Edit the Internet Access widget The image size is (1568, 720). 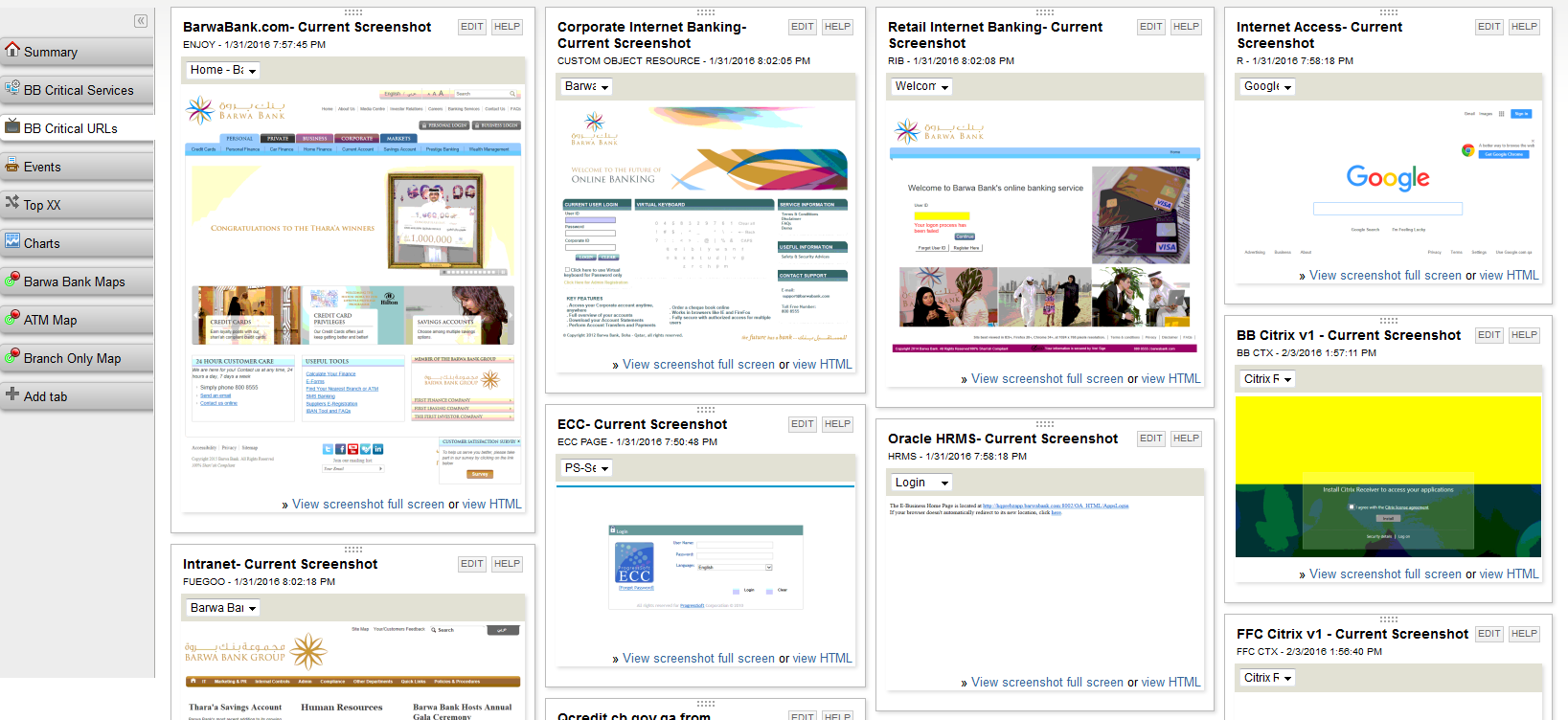1489,27
